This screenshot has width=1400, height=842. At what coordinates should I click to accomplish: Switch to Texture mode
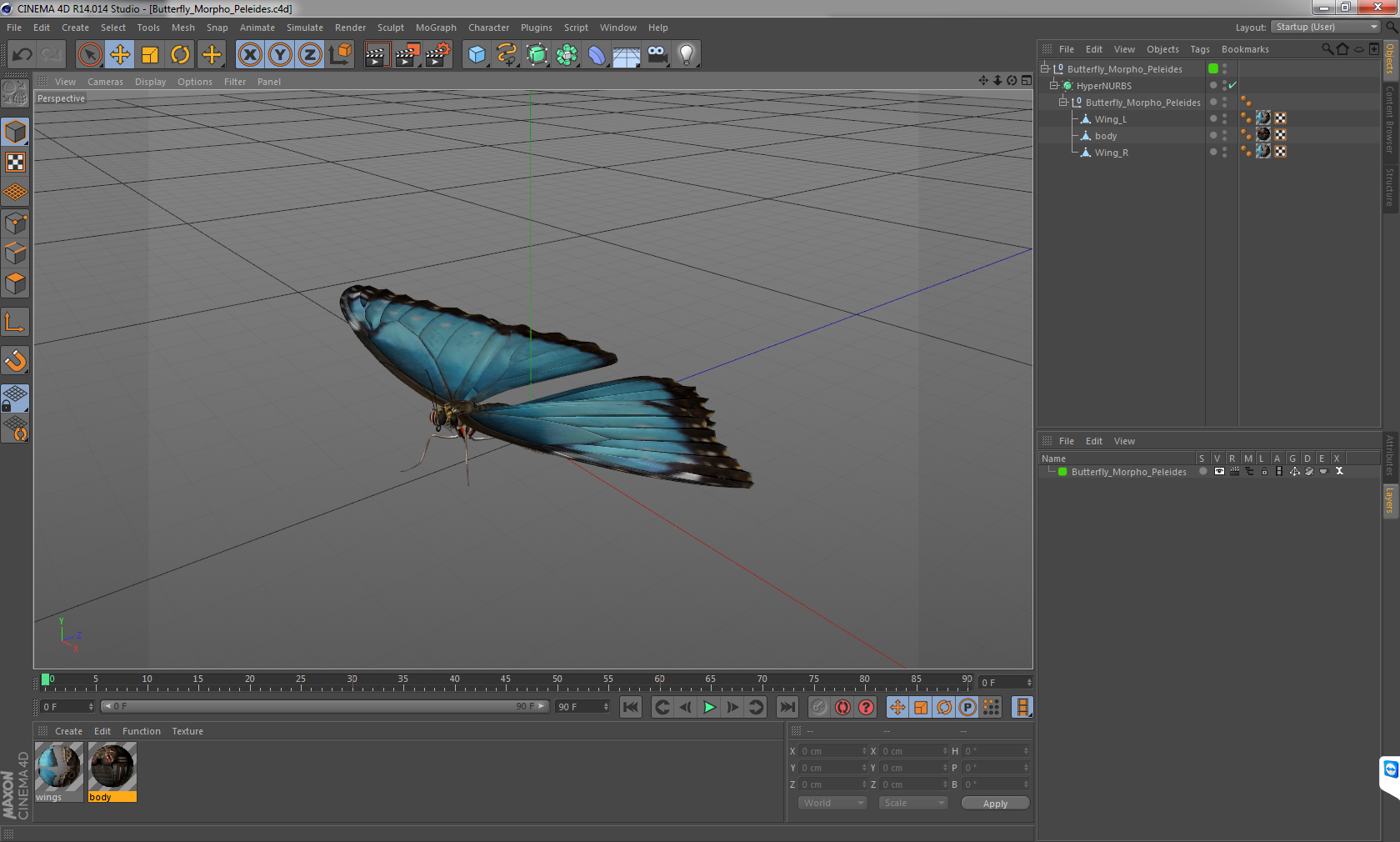click(x=15, y=162)
